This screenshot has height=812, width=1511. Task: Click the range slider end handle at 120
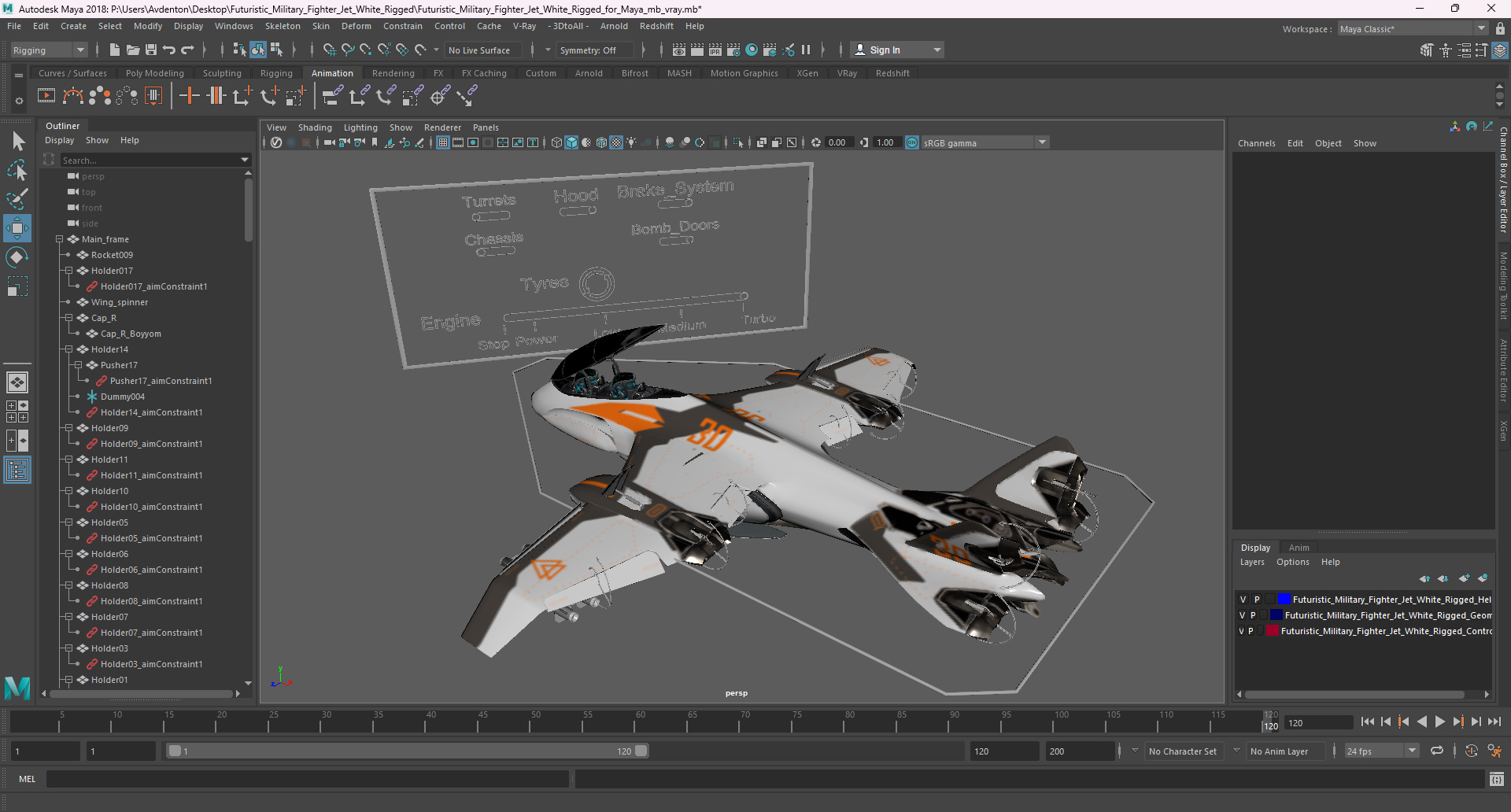click(641, 751)
